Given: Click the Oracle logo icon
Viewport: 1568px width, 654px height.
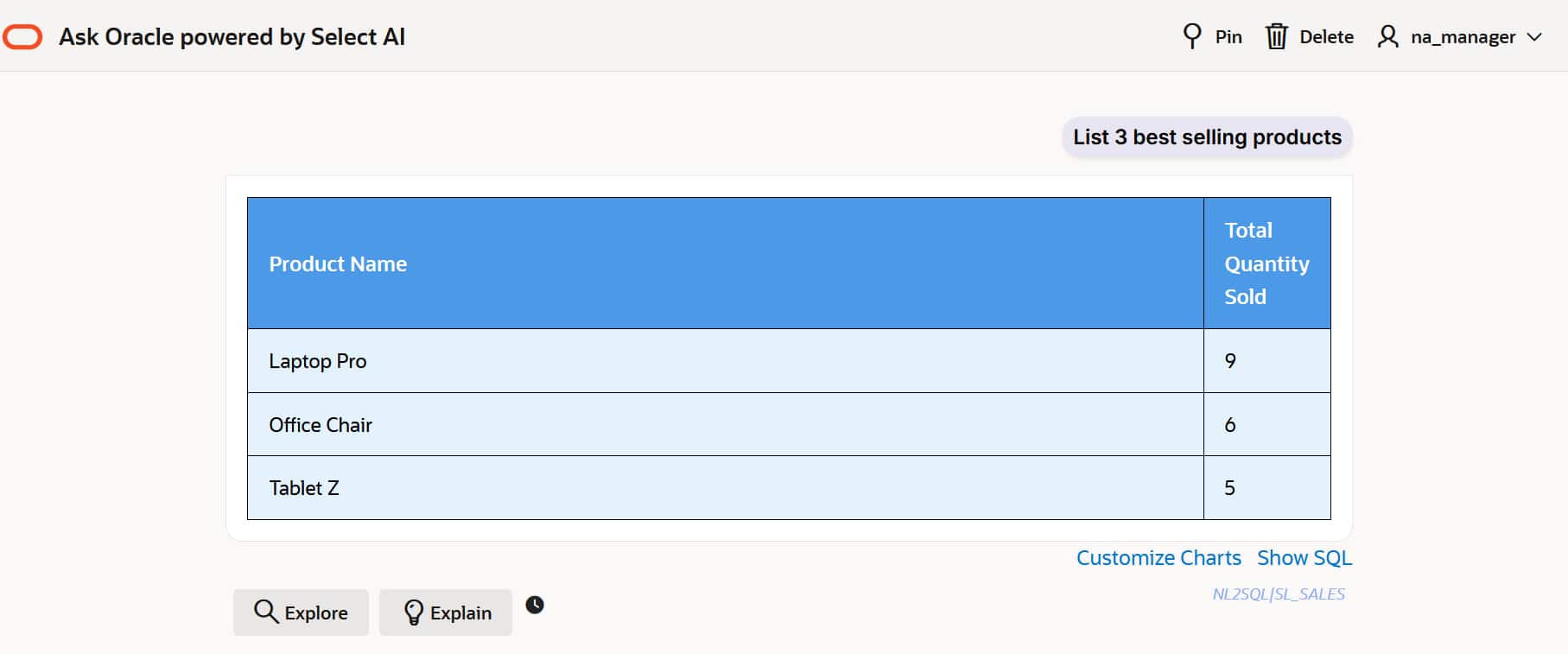Looking at the screenshot, I should (22, 37).
